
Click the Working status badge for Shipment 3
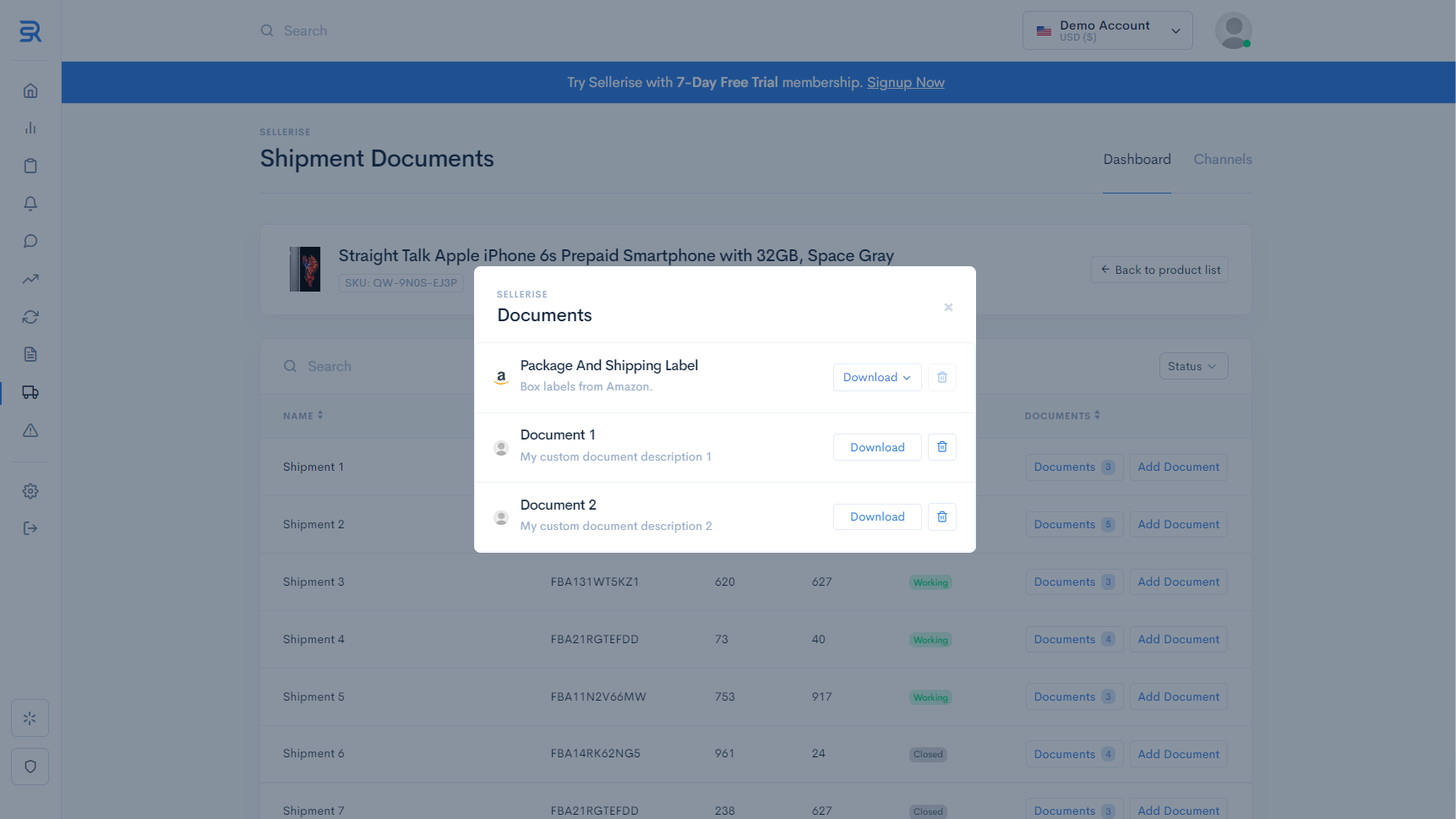(x=930, y=582)
